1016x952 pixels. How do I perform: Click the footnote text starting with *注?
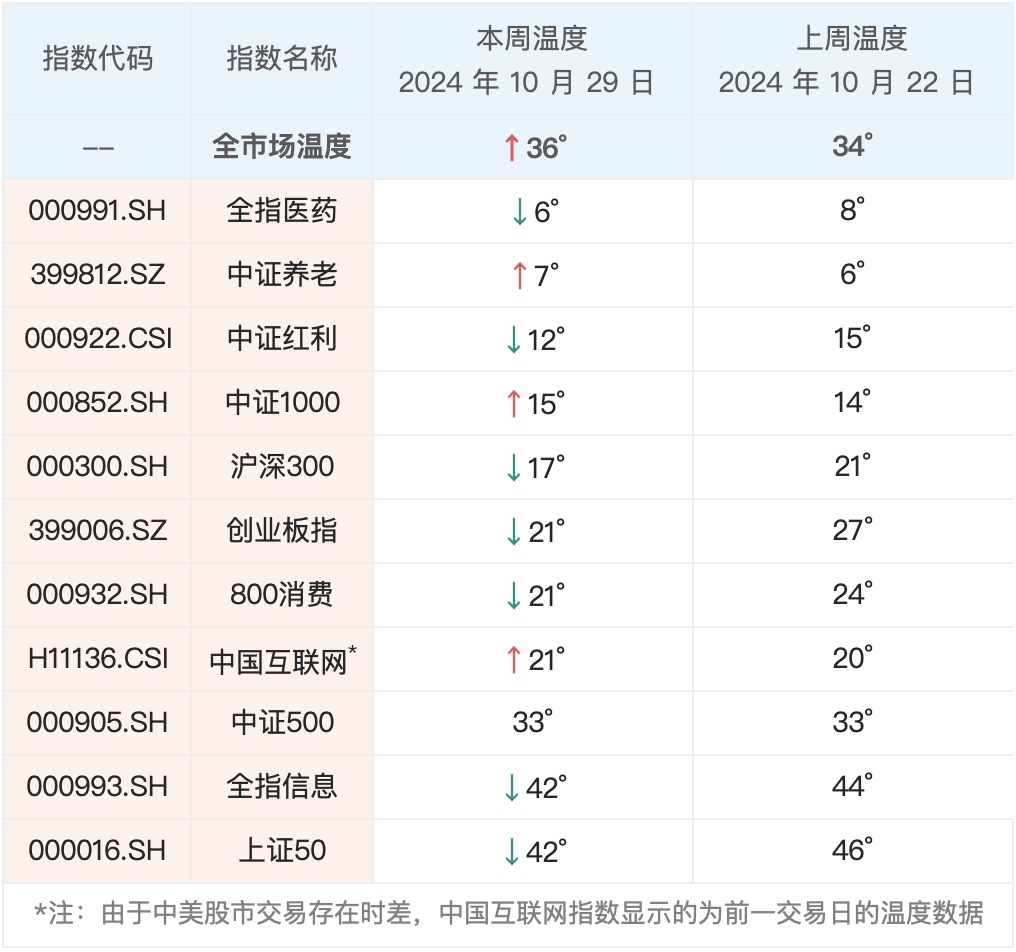(x=508, y=913)
